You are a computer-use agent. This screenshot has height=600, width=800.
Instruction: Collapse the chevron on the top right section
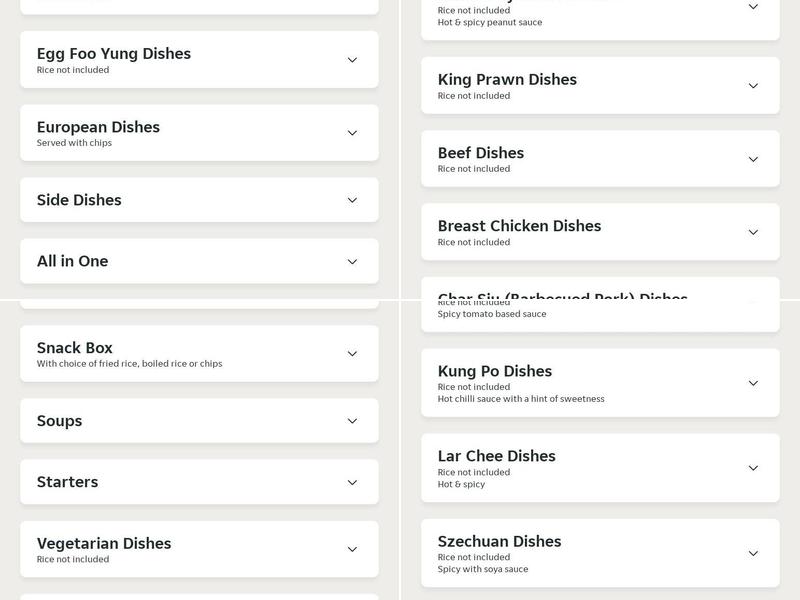tap(755, 5)
